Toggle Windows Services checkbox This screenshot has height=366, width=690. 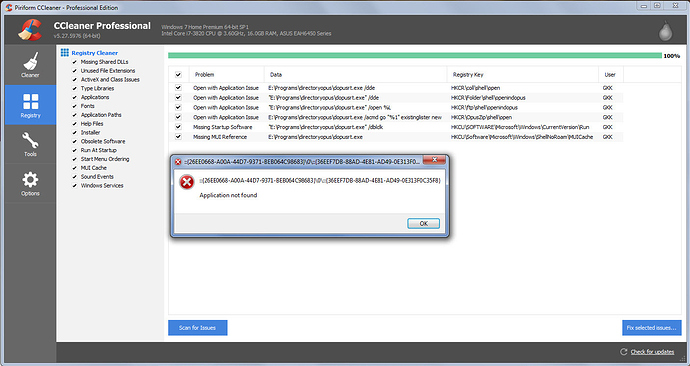point(74,185)
